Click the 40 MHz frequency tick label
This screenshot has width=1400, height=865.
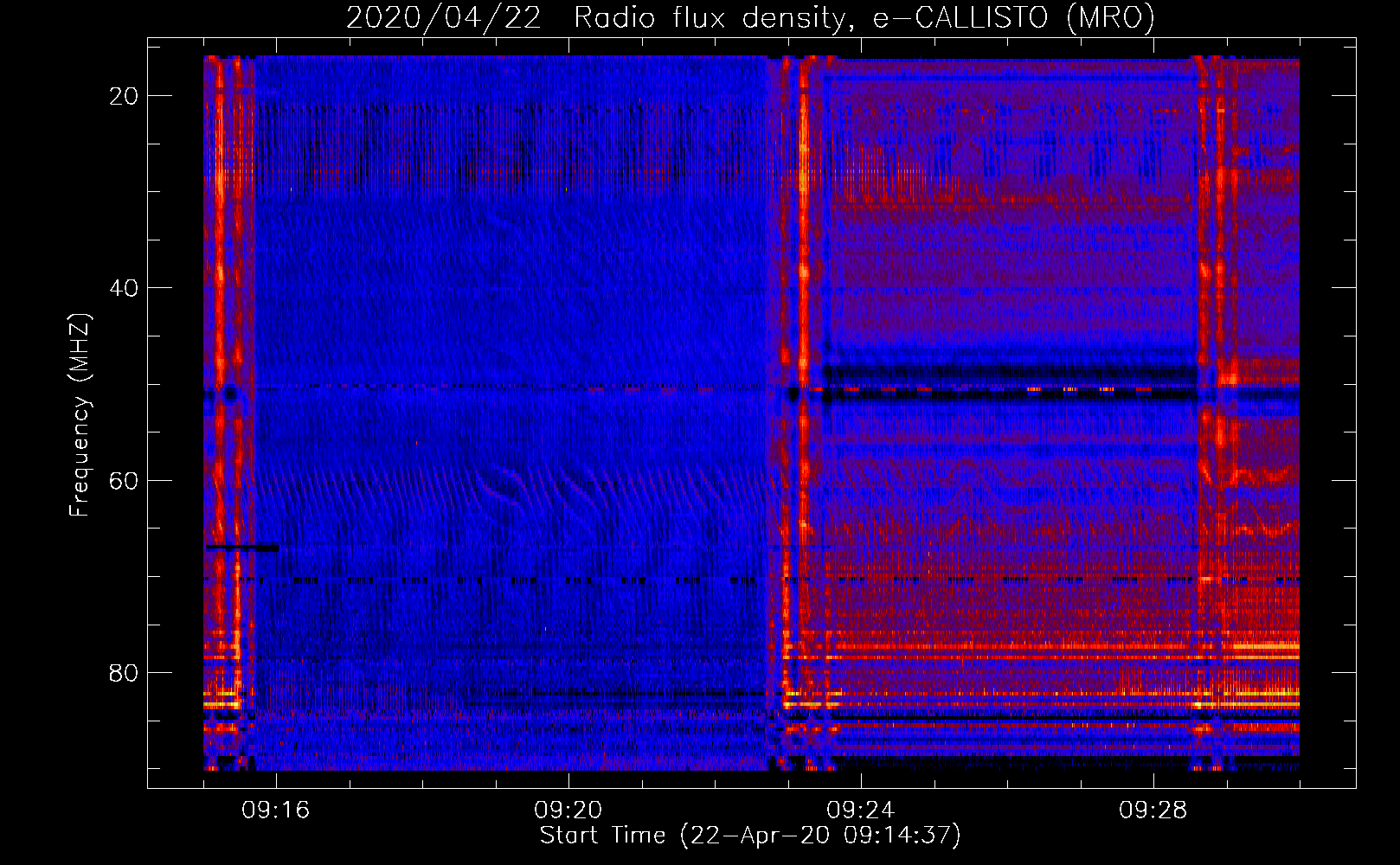[x=124, y=288]
